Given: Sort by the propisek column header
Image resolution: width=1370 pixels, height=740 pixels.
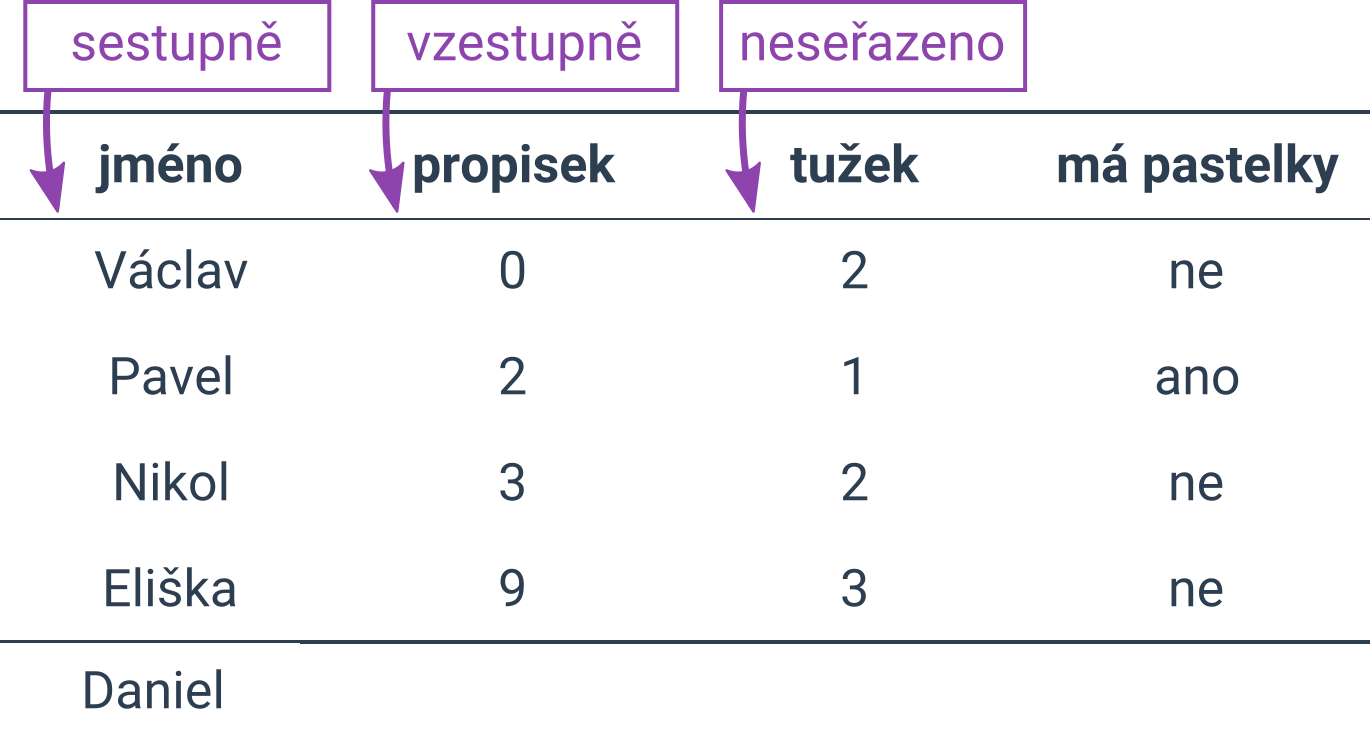Looking at the screenshot, I should click(x=513, y=168).
